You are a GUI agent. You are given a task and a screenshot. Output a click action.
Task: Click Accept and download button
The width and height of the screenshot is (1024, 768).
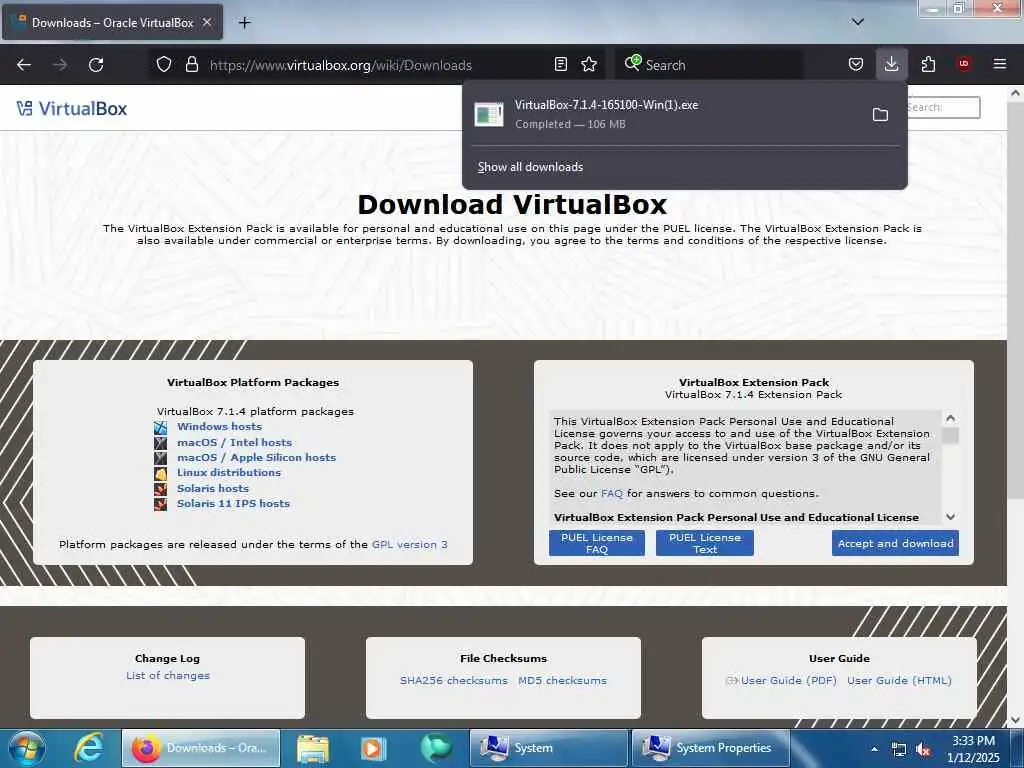[x=895, y=543]
